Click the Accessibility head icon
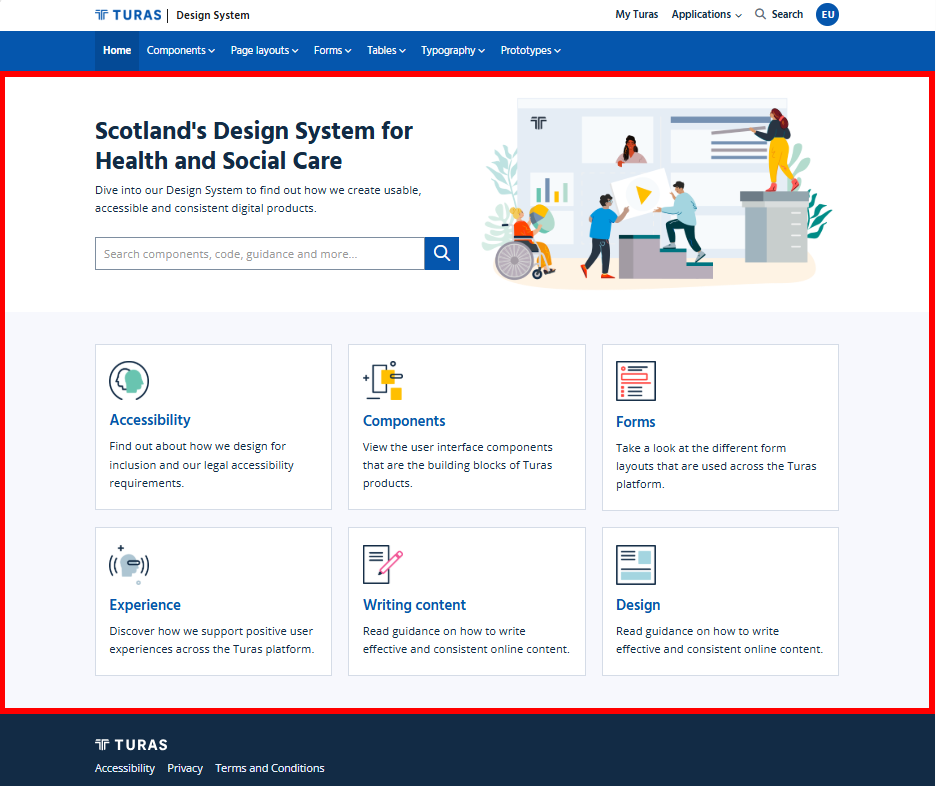The width and height of the screenshot is (936, 786). coord(129,381)
